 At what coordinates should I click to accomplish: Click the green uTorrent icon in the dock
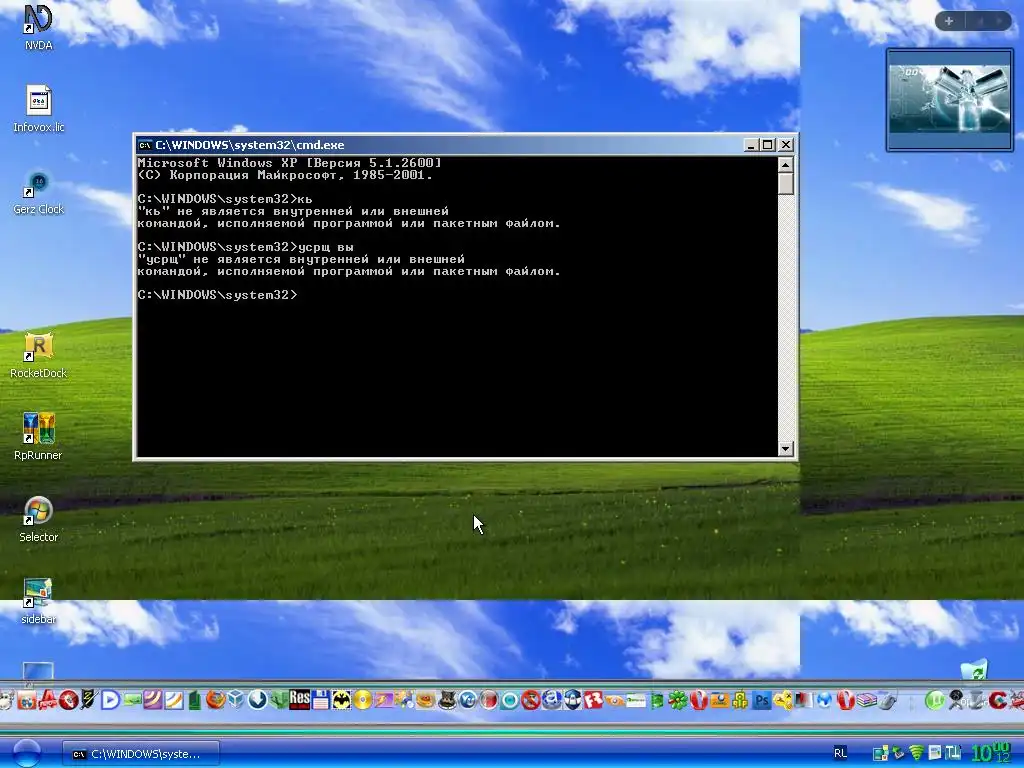[x=935, y=700]
